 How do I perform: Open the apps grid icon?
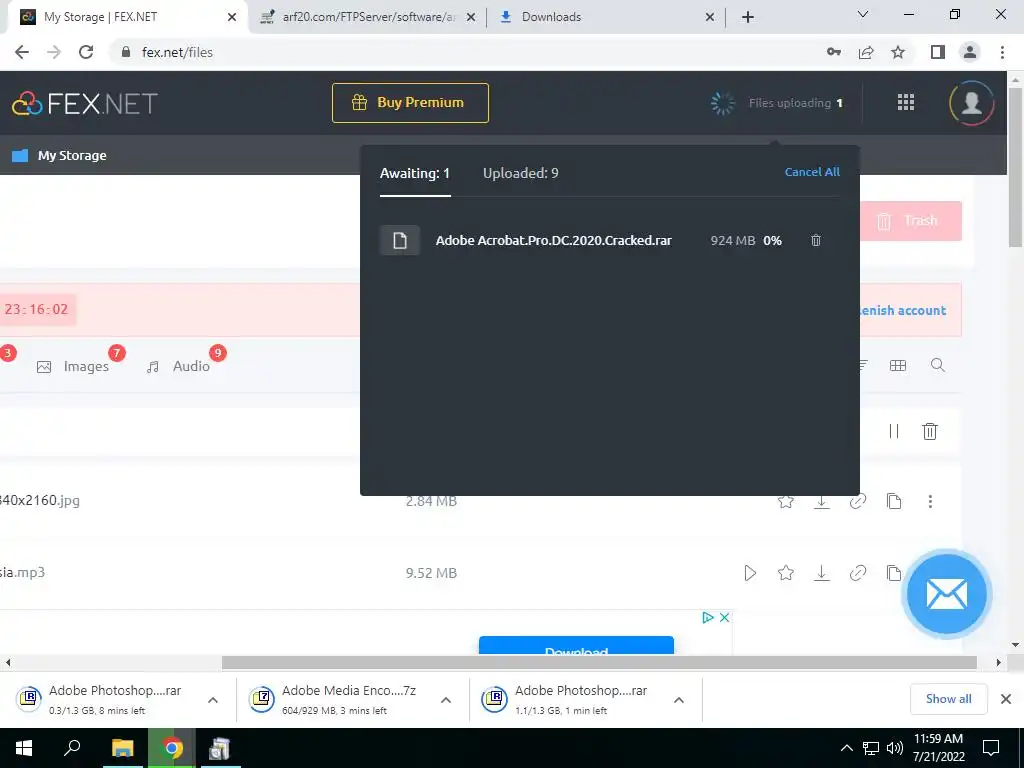pyautogui.click(x=906, y=103)
